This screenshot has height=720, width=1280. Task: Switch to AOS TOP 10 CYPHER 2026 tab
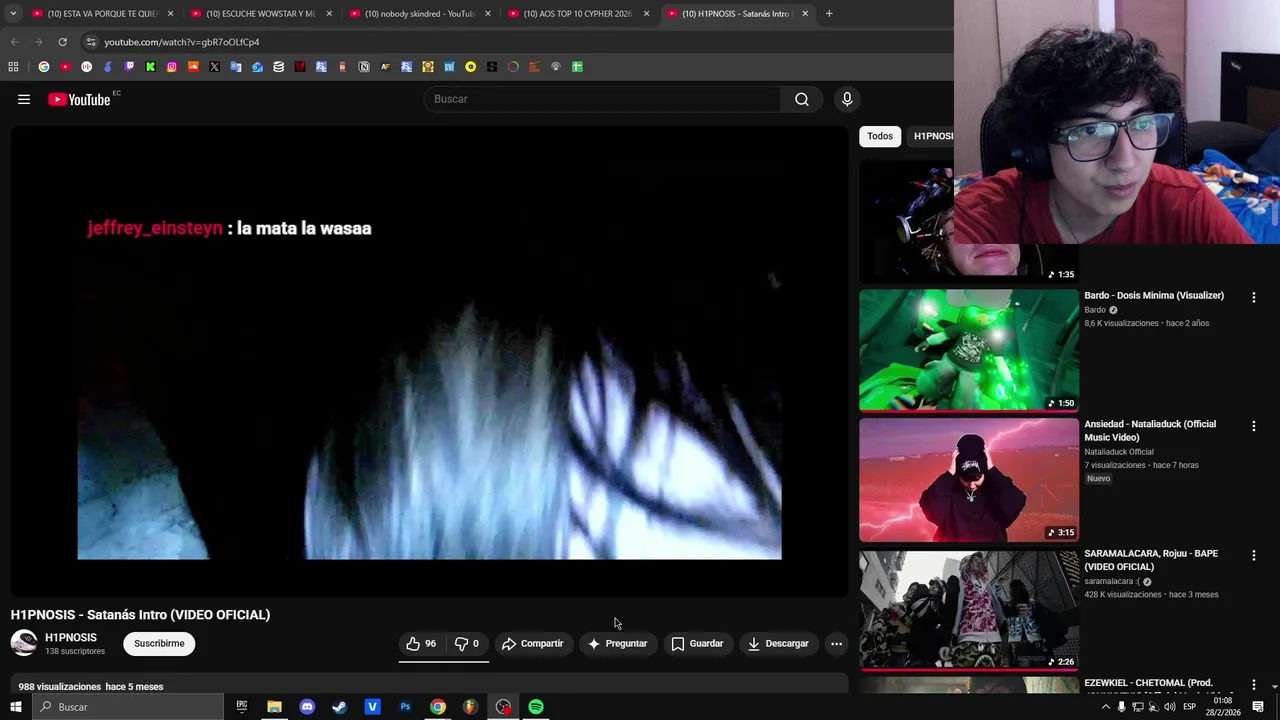(578, 14)
